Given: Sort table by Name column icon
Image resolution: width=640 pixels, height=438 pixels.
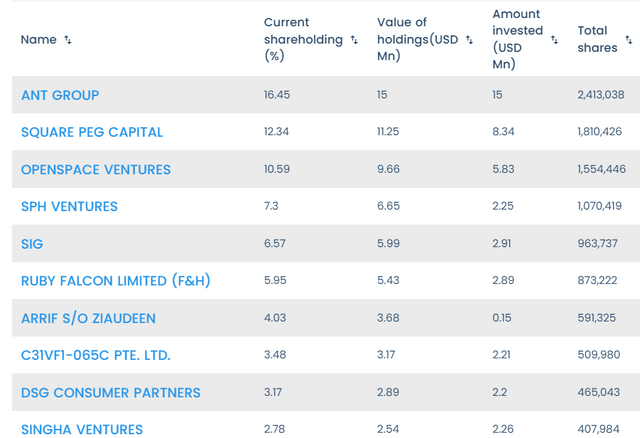Looking at the screenshot, I should pyautogui.click(x=68, y=40).
